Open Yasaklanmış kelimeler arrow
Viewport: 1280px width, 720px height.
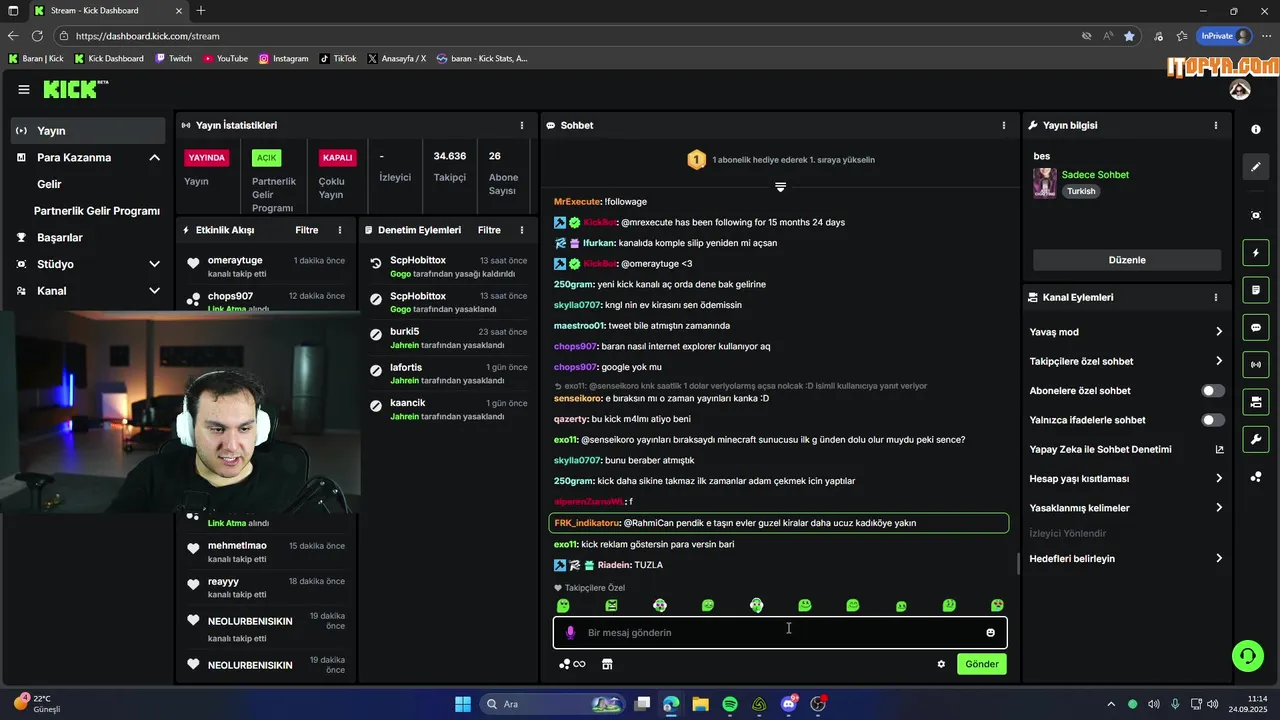(x=1219, y=508)
